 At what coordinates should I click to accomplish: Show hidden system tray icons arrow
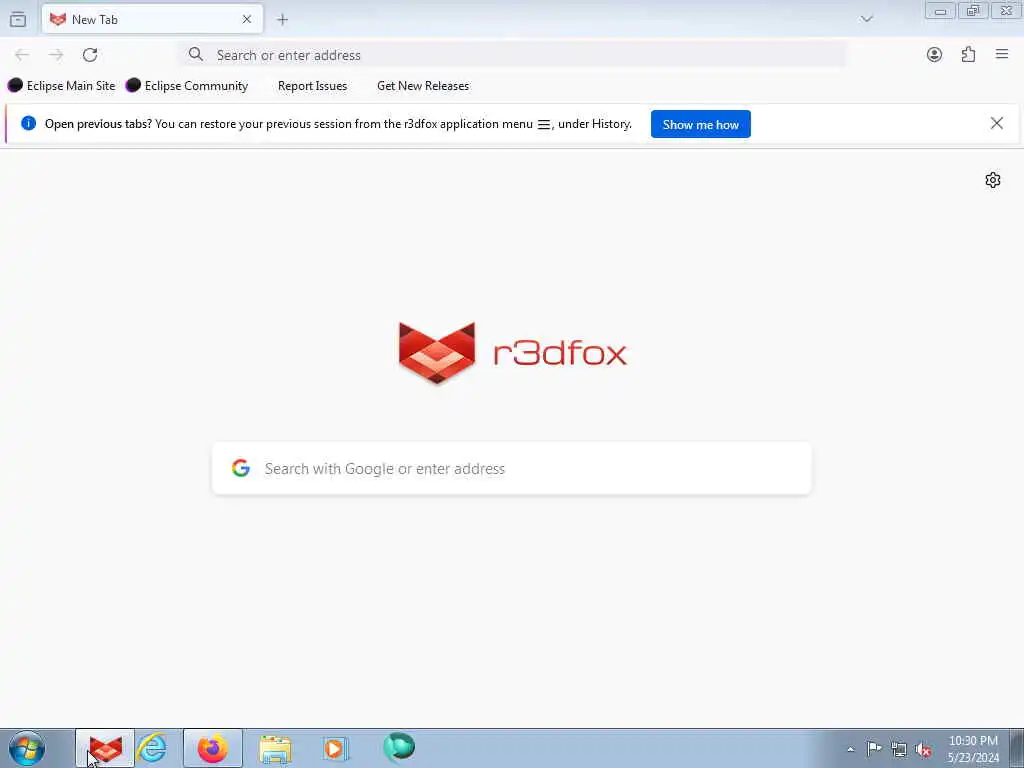[850, 749]
